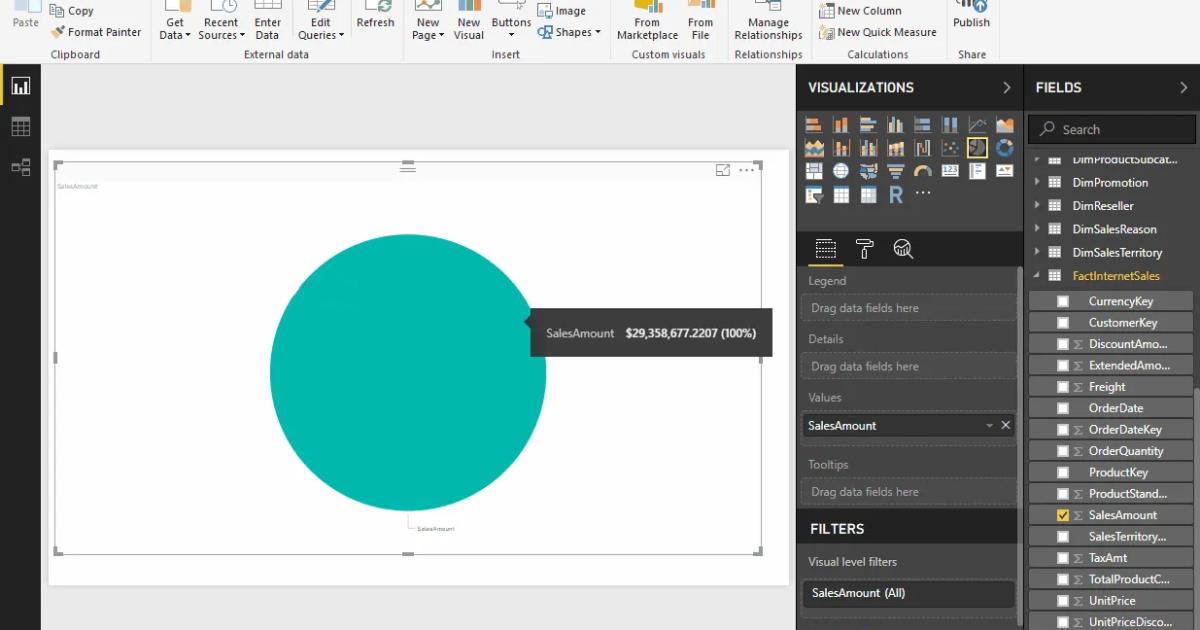Open the Get Data dropdown
Screen dimensions: 1200x630
point(174,22)
